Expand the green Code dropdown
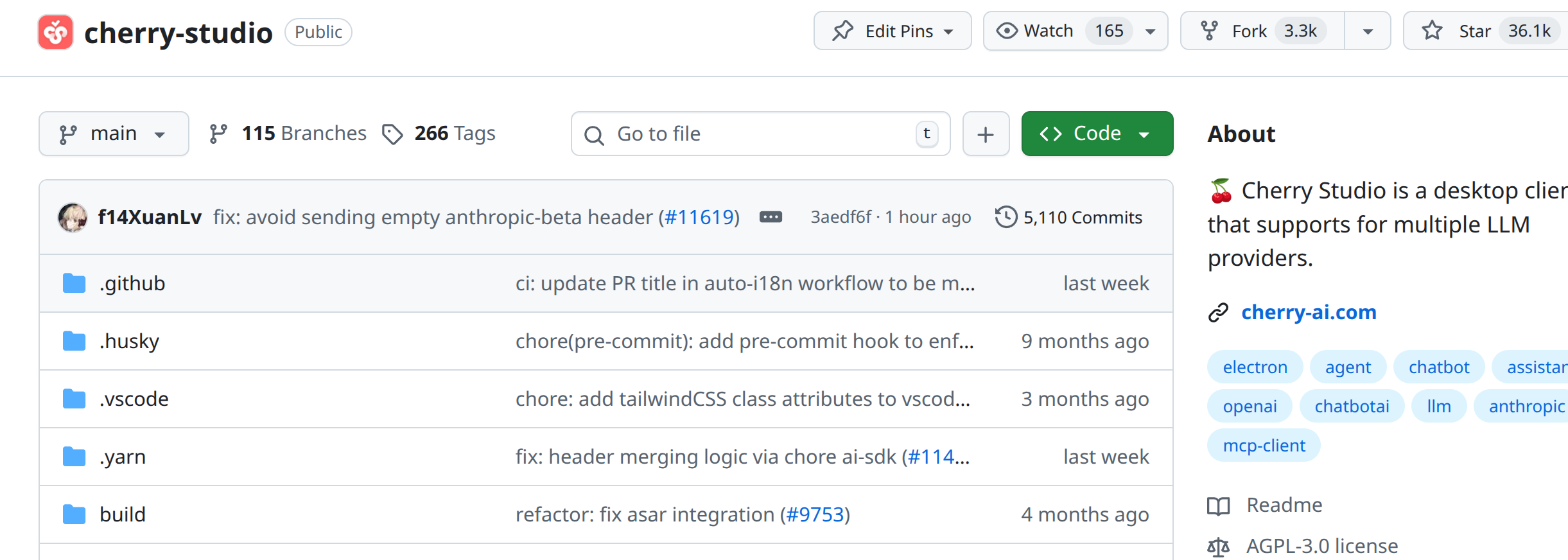The width and height of the screenshot is (1568, 560). [x=1097, y=134]
